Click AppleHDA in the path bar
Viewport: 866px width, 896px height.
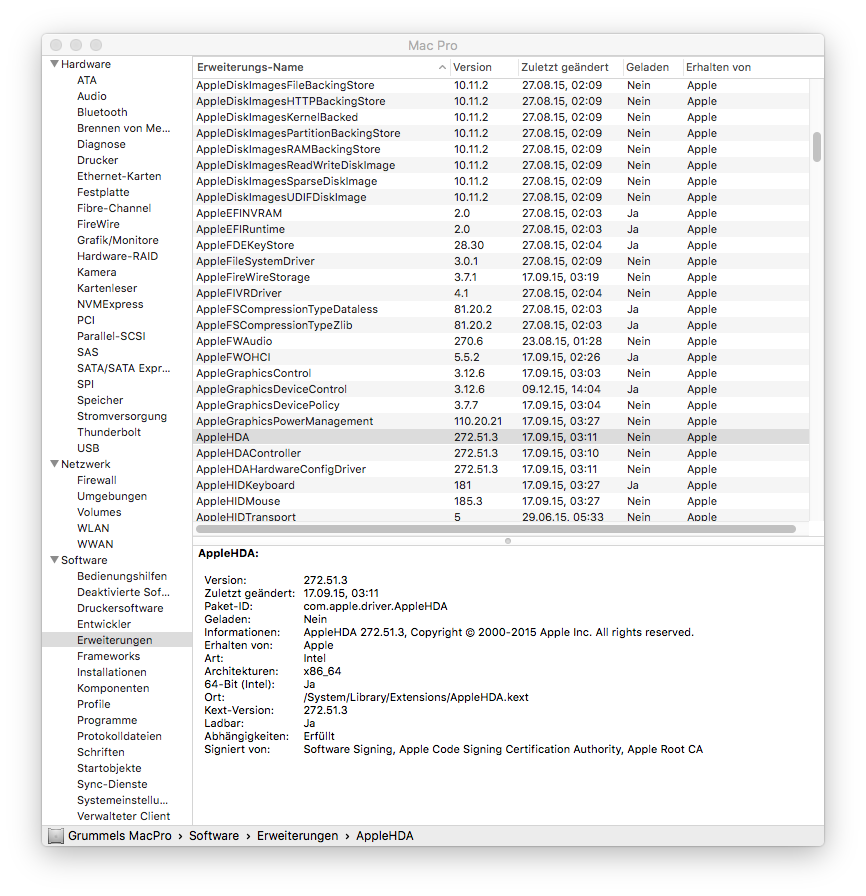pyautogui.click(x=384, y=836)
